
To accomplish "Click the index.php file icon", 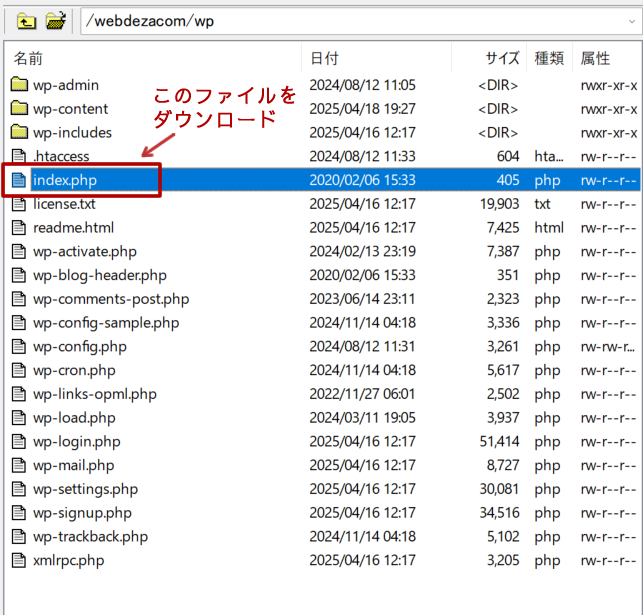I will (18, 180).
